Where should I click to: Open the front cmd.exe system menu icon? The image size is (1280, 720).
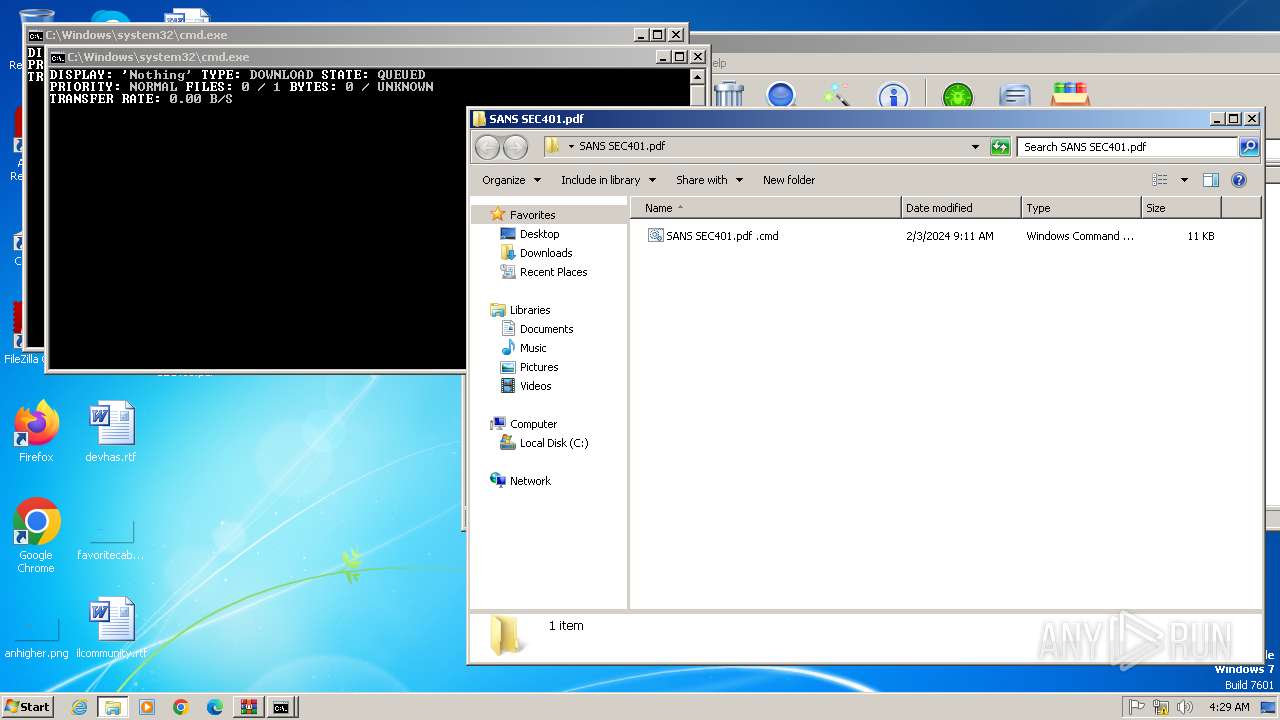[58, 57]
